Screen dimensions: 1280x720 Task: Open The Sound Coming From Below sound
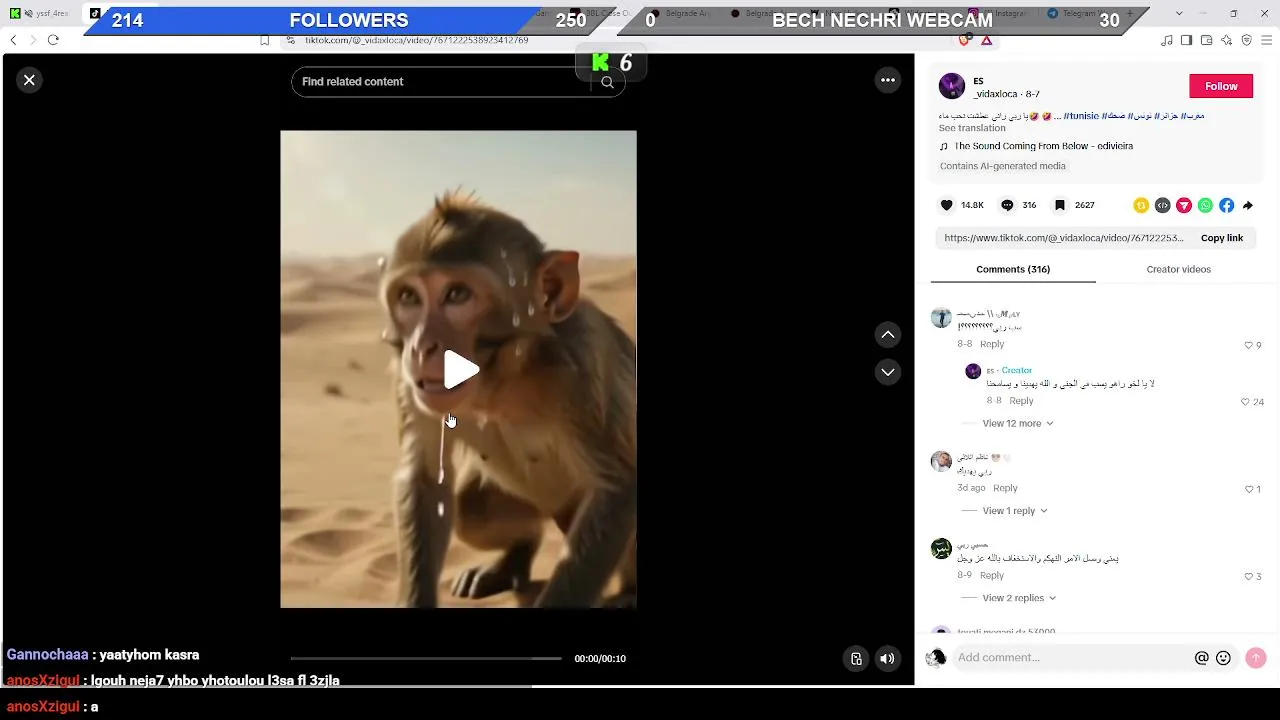(1043, 146)
